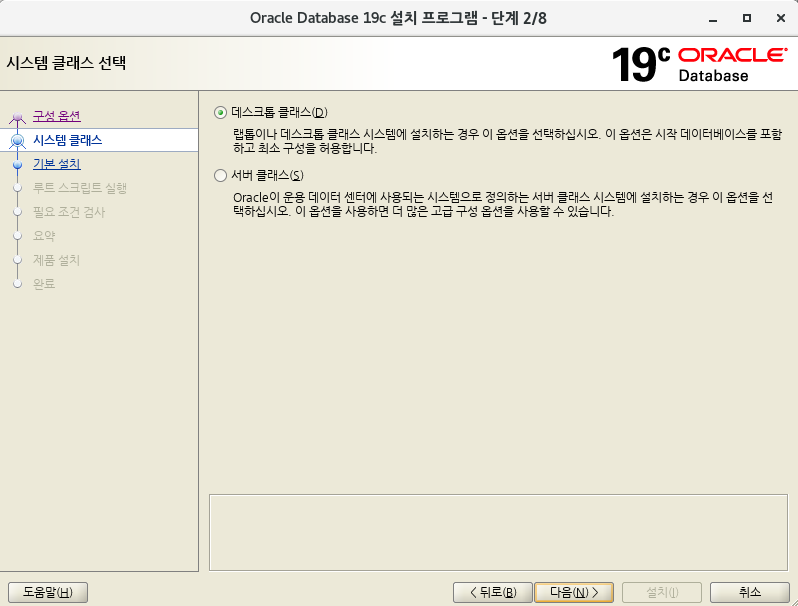
Task: Go back with the 뒤로(B) button
Action: click(493, 592)
